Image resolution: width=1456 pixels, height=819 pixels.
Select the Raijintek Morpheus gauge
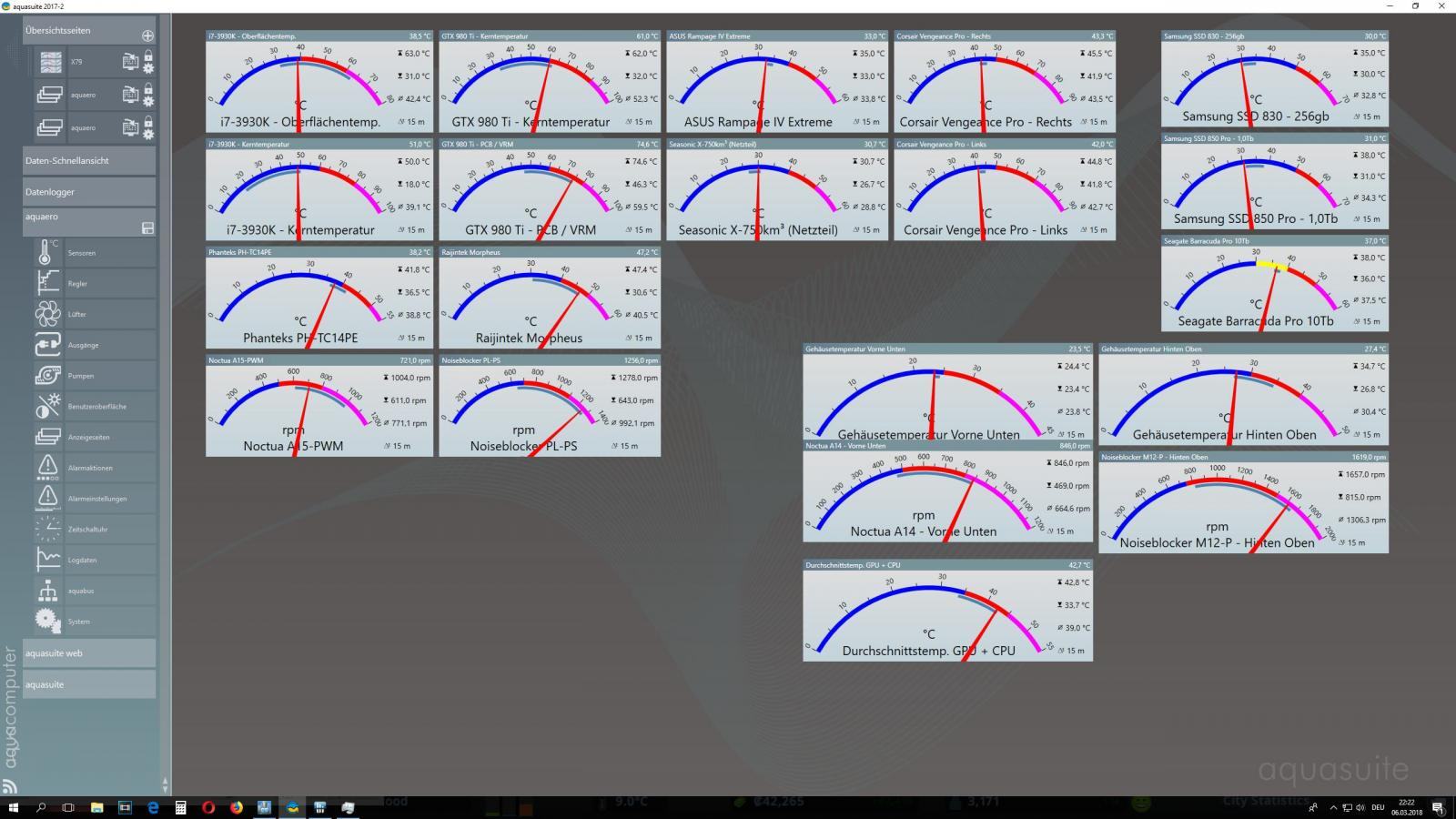pos(550,298)
